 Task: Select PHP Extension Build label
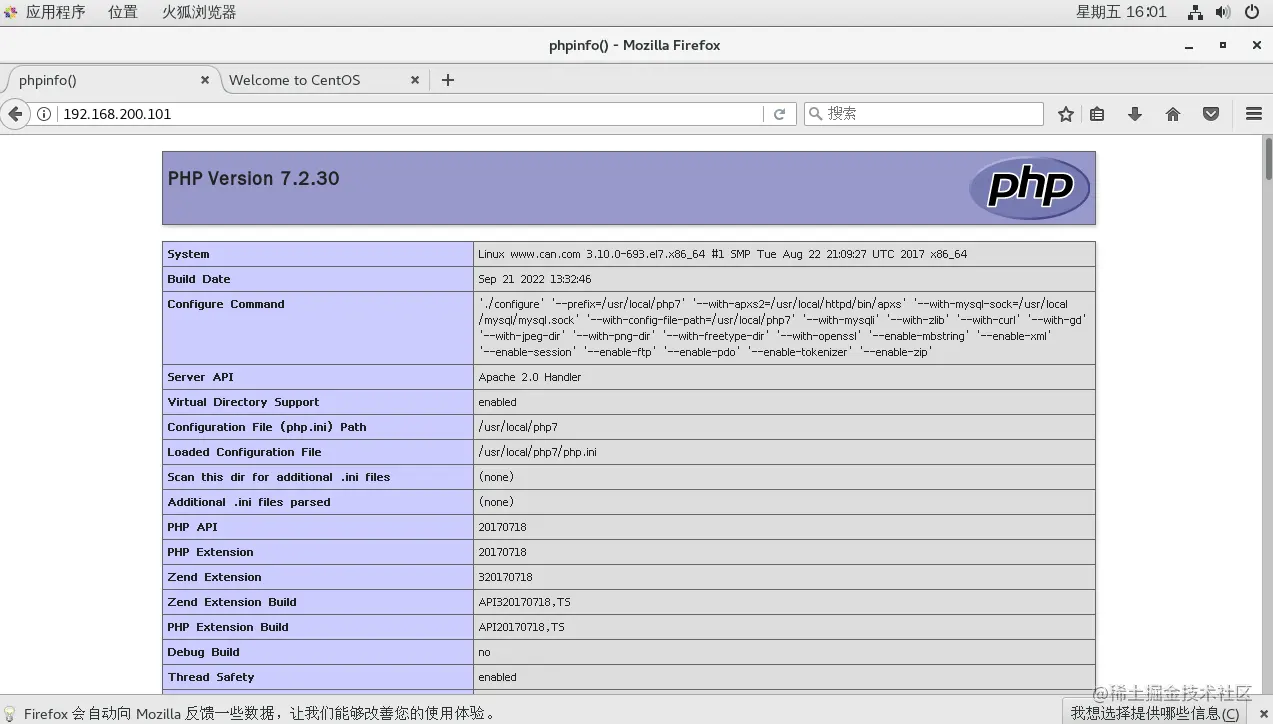[228, 627]
